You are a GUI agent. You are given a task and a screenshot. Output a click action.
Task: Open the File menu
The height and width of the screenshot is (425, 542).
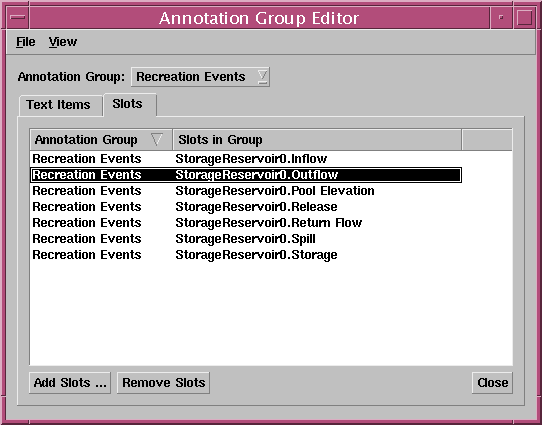[26, 42]
